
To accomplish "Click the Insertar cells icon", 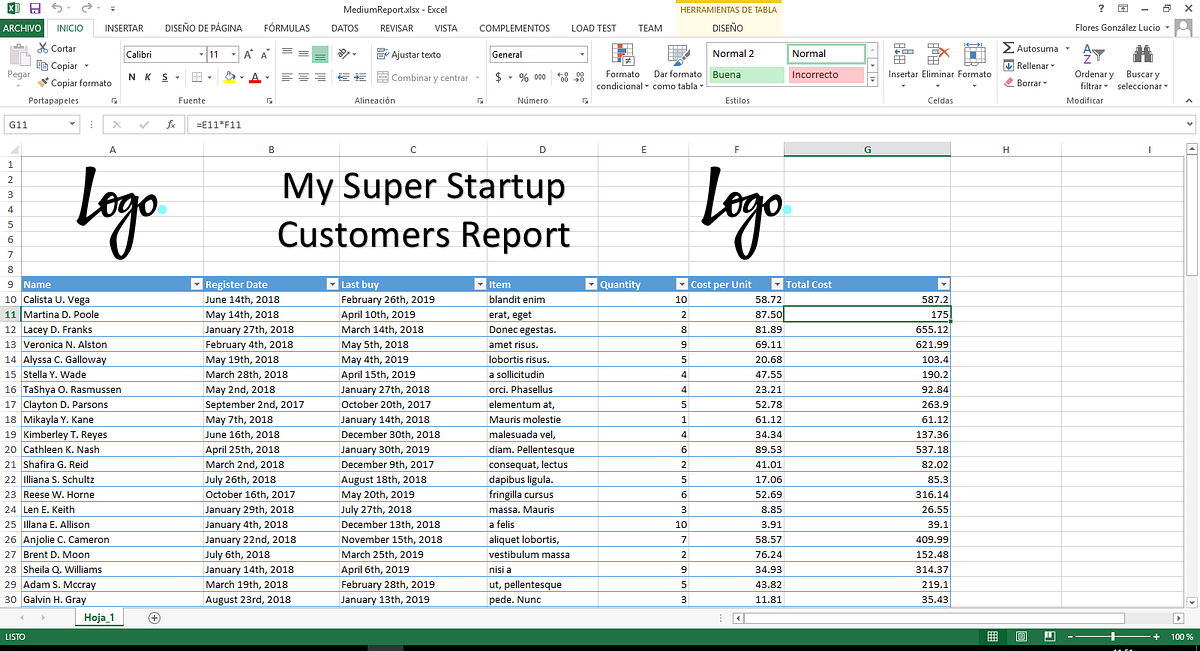I will tap(901, 55).
